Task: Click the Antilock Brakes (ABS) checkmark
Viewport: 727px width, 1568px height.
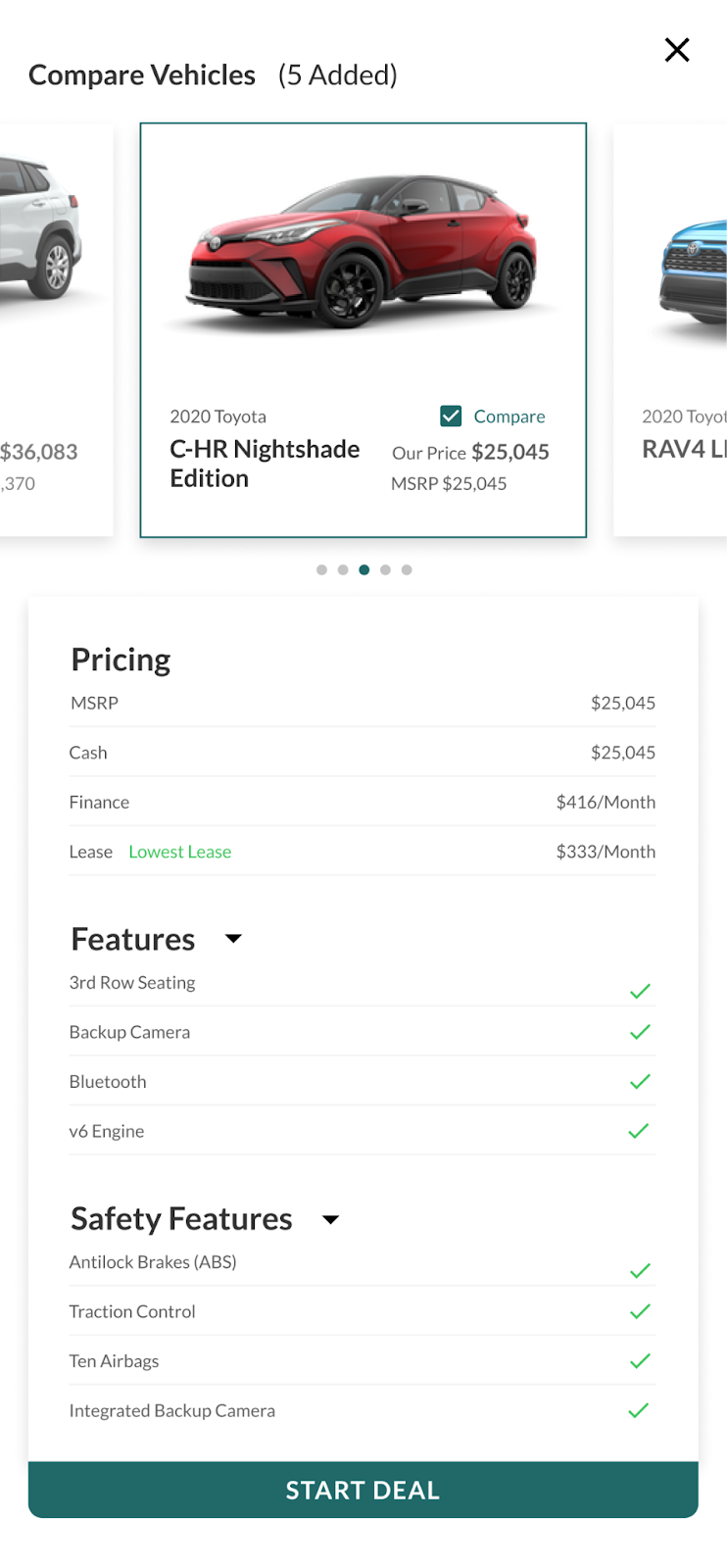Action: pyautogui.click(x=640, y=1270)
